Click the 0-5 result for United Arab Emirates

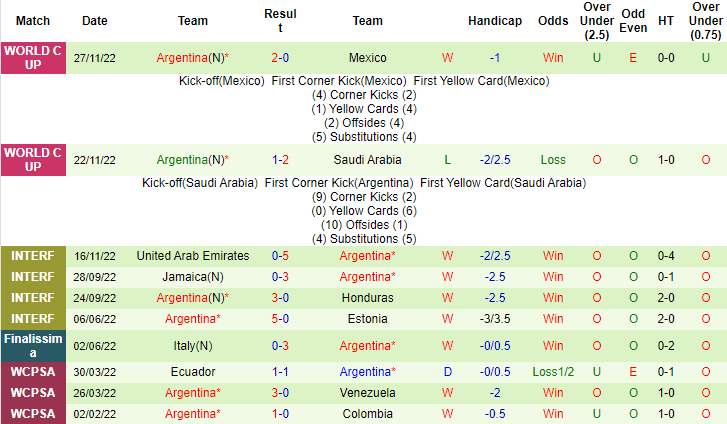pos(281,257)
